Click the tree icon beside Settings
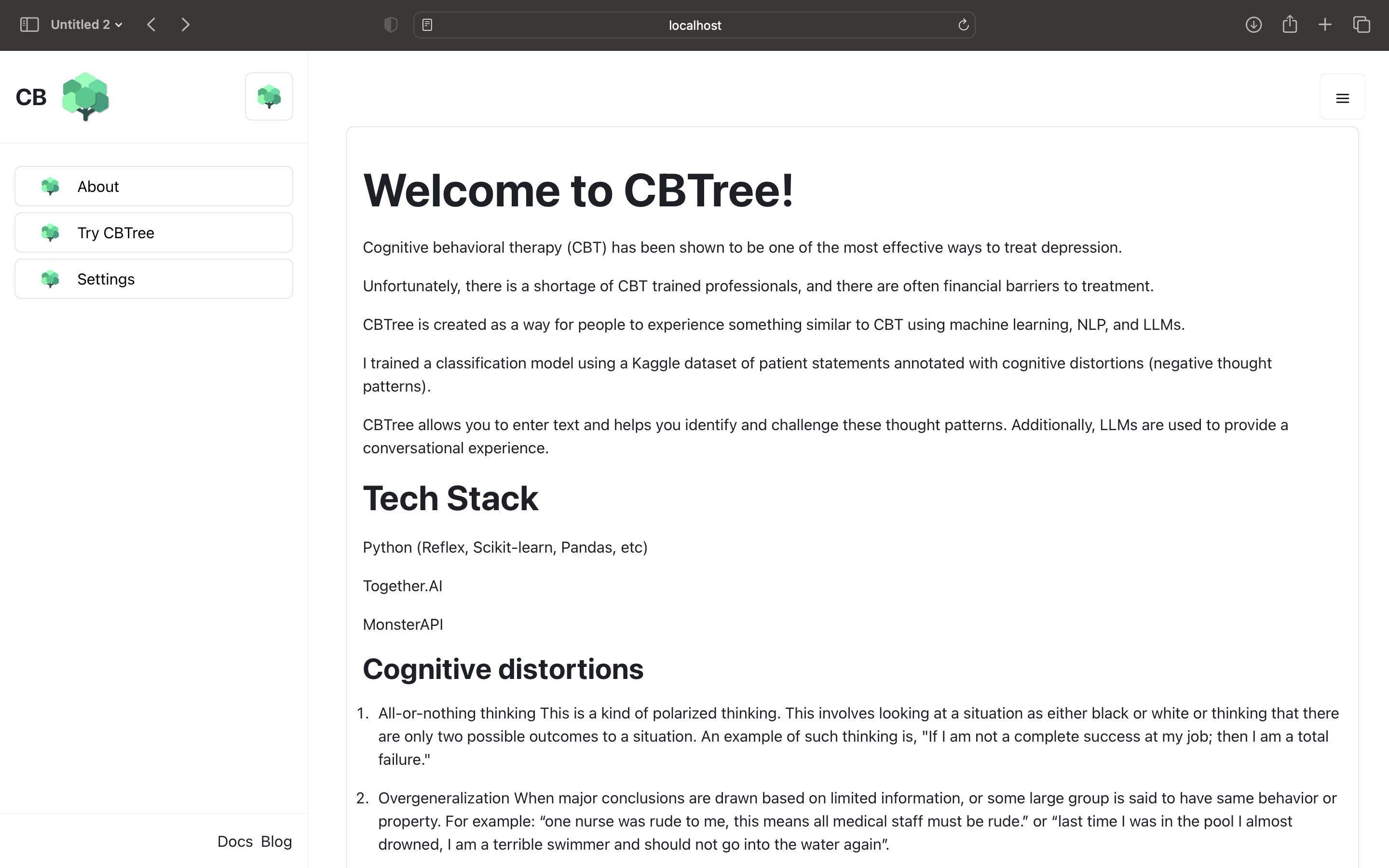 point(51,279)
